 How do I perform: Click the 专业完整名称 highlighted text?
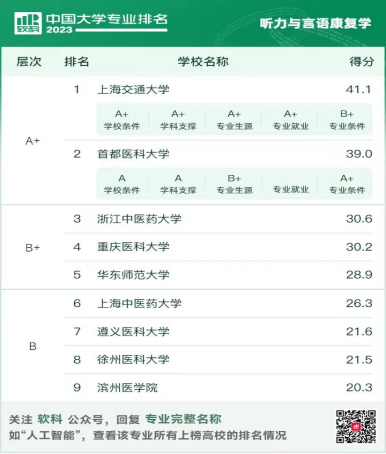coord(183,419)
